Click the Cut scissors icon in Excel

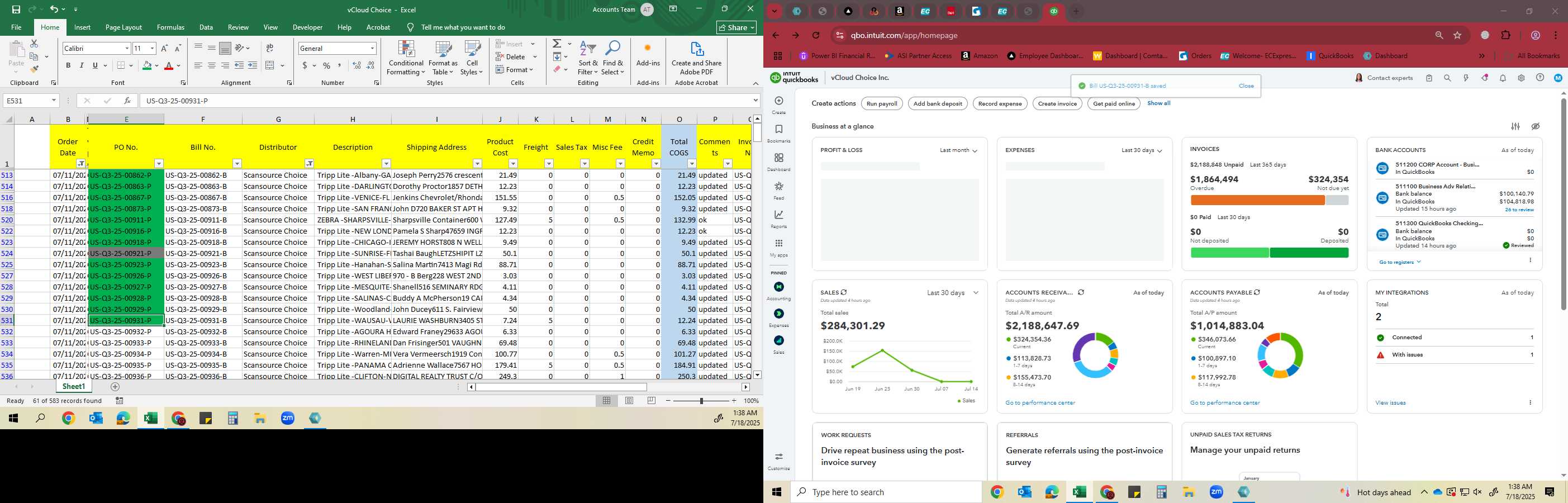coord(34,44)
